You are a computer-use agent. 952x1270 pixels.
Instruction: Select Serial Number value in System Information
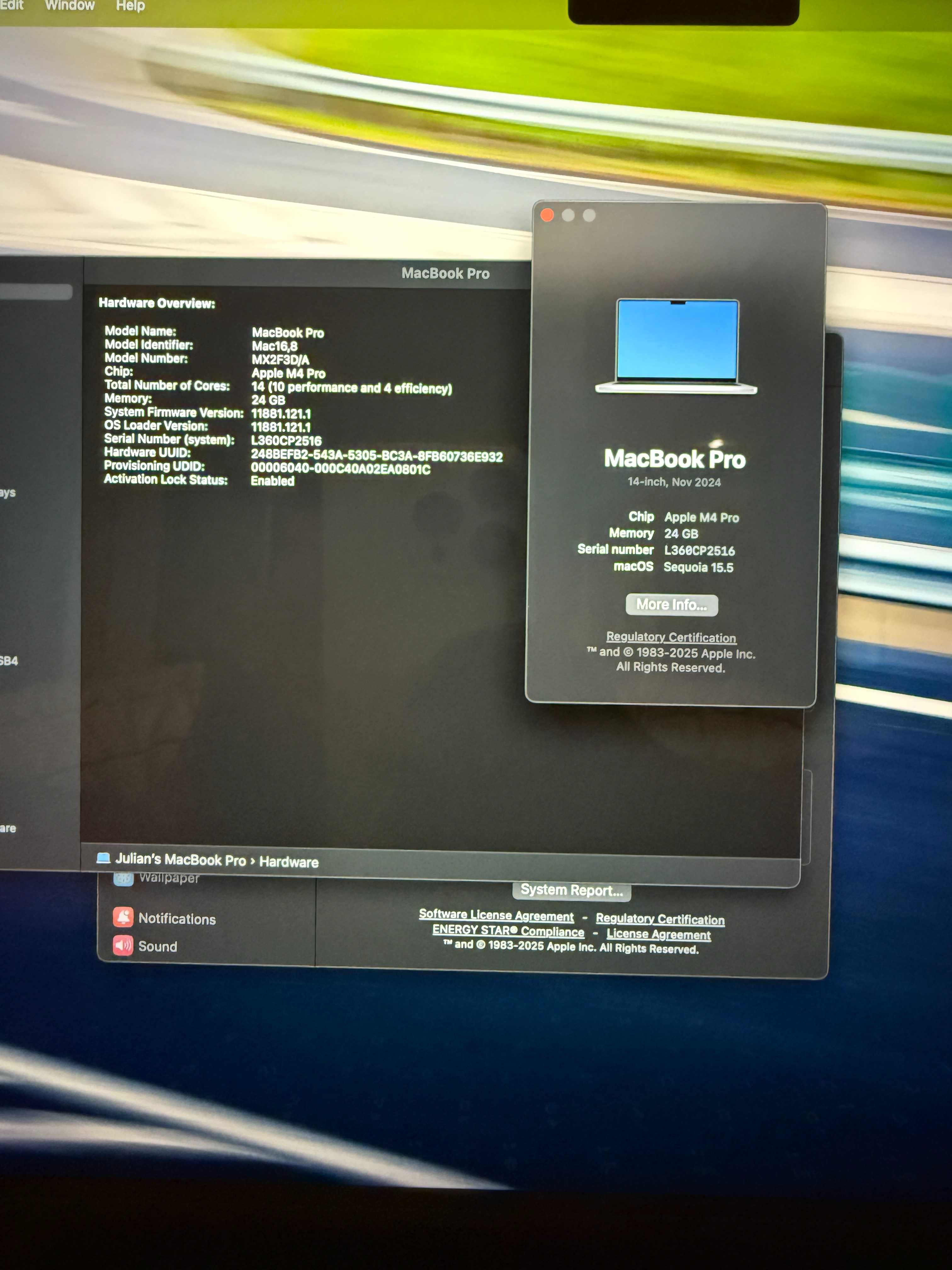286,441
